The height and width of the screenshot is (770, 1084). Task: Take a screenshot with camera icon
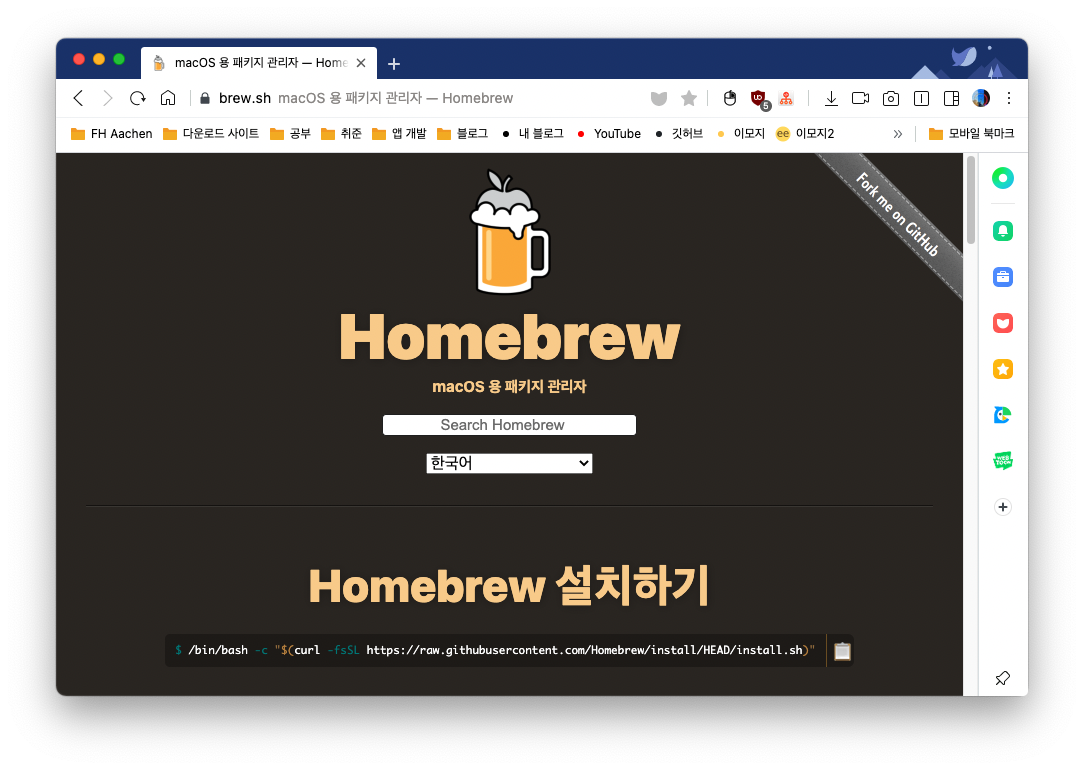tap(891, 99)
